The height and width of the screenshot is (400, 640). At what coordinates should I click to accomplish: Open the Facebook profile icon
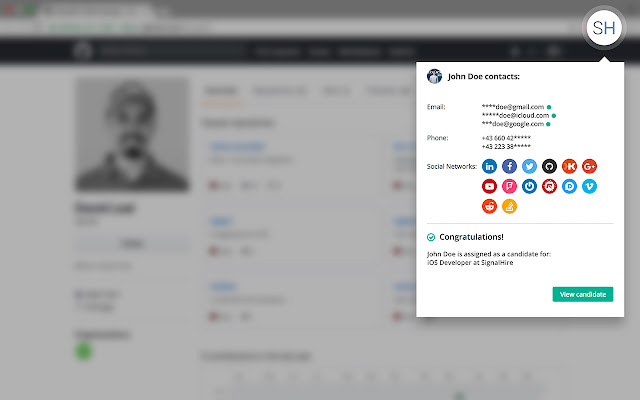tap(509, 166)
